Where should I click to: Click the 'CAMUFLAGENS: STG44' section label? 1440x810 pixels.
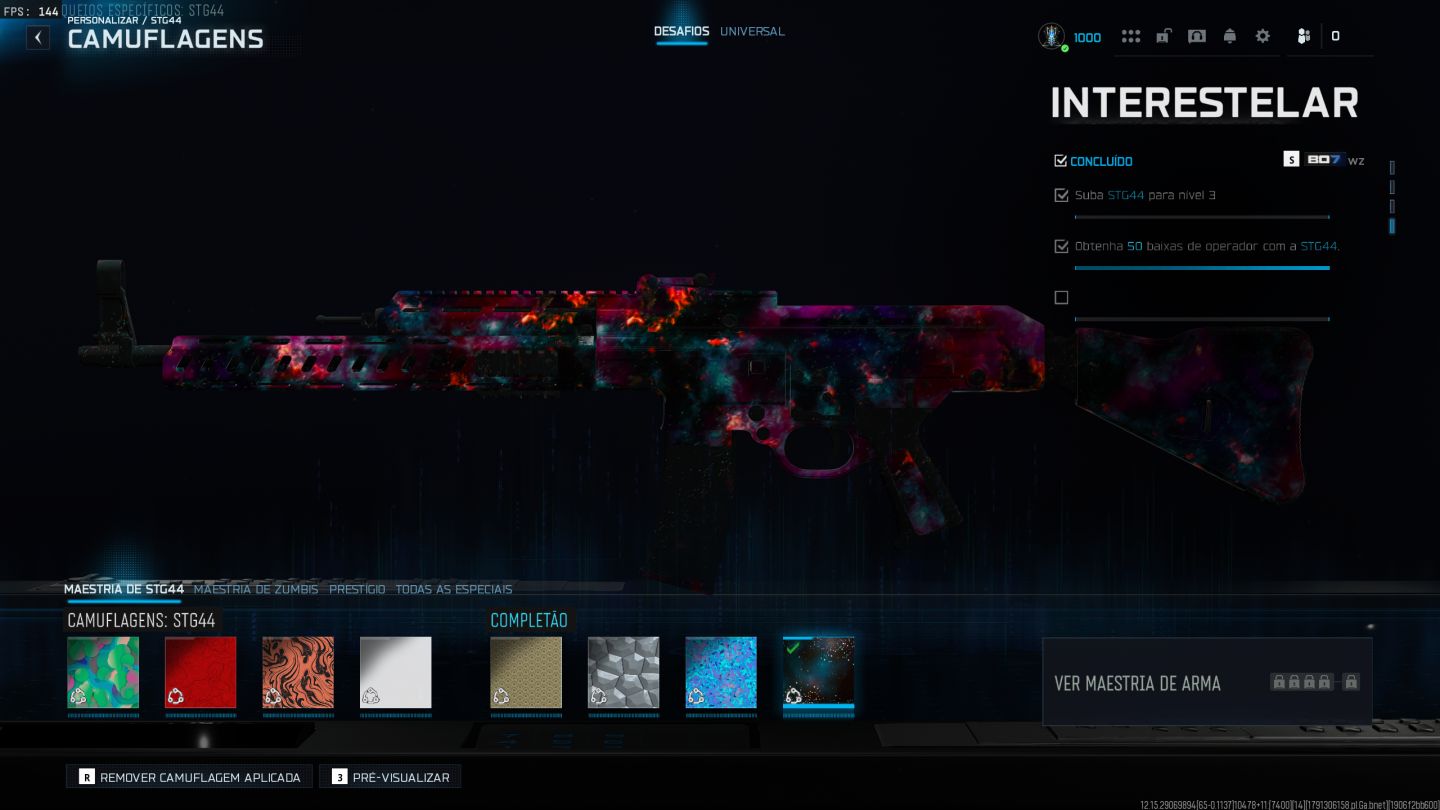(x=141, y=620)
